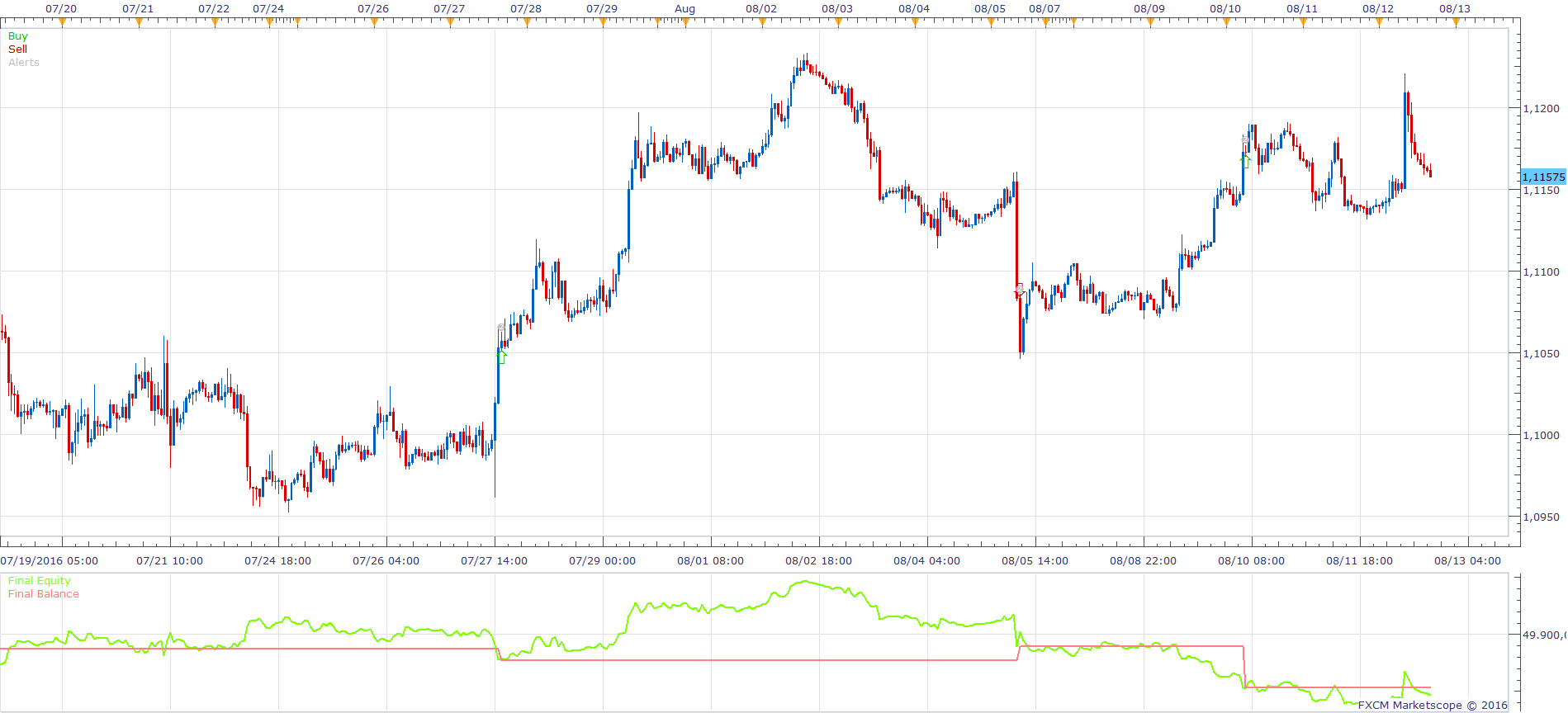Click the 08/01 08:00 time label

click(710, 561)
